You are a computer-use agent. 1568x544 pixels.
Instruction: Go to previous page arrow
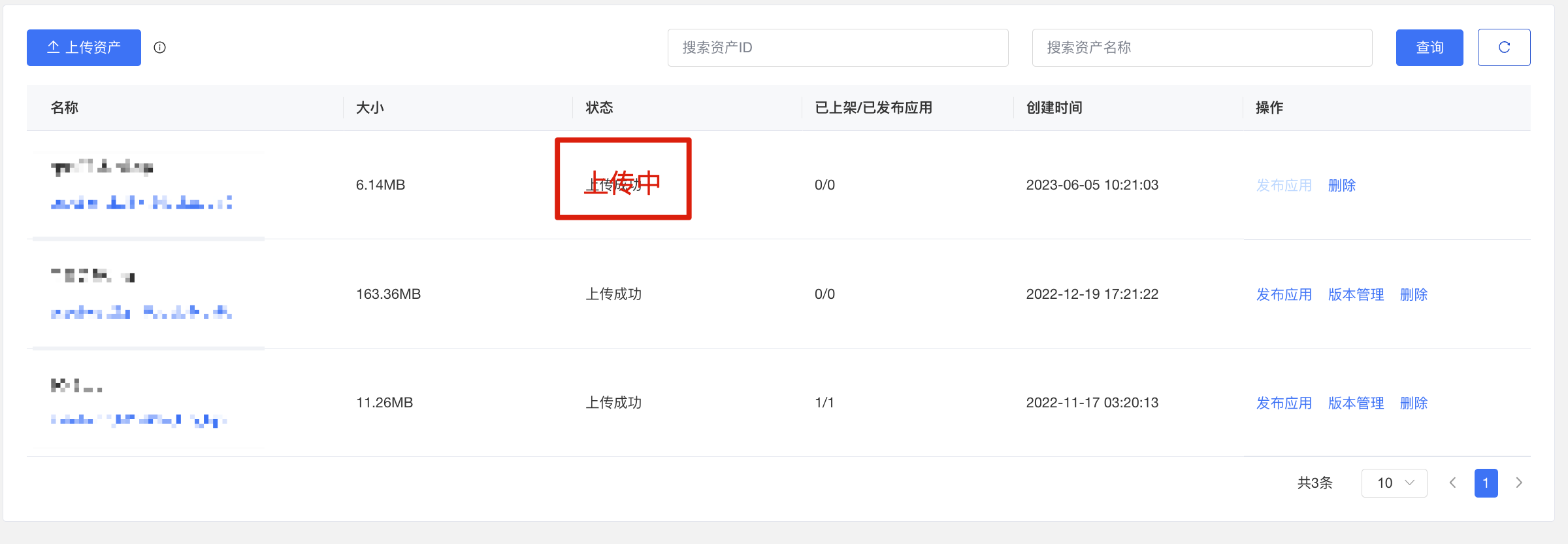1452,483
